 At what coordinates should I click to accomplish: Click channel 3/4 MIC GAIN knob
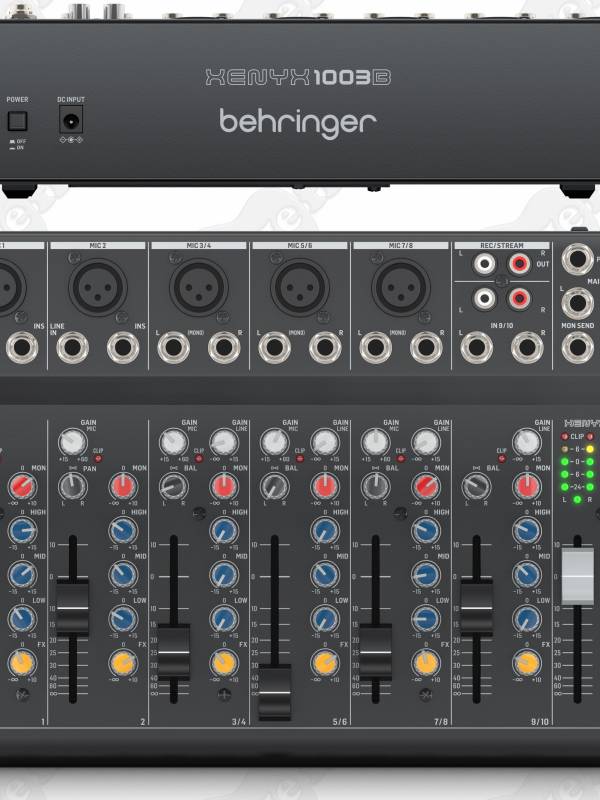(x=173, y=442)
